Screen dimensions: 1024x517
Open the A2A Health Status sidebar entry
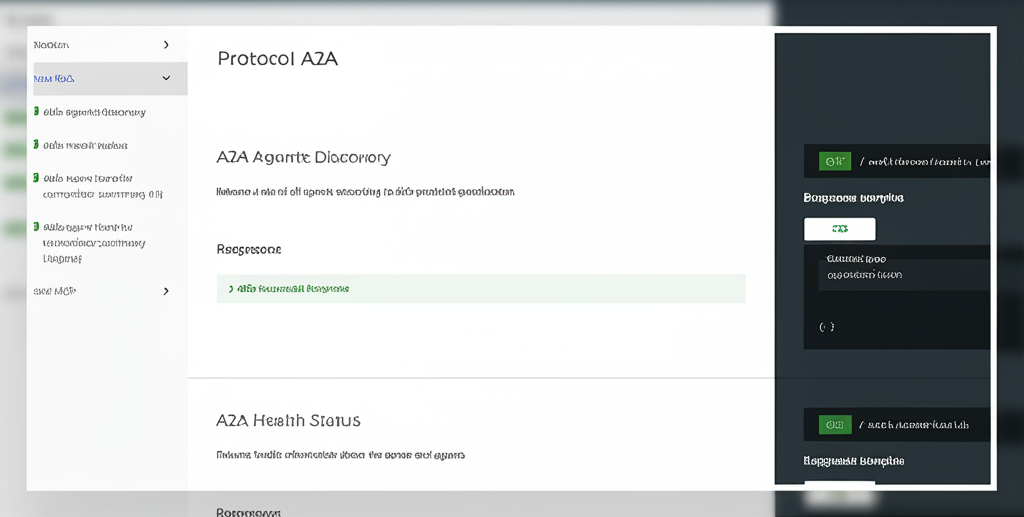[86, 145]
